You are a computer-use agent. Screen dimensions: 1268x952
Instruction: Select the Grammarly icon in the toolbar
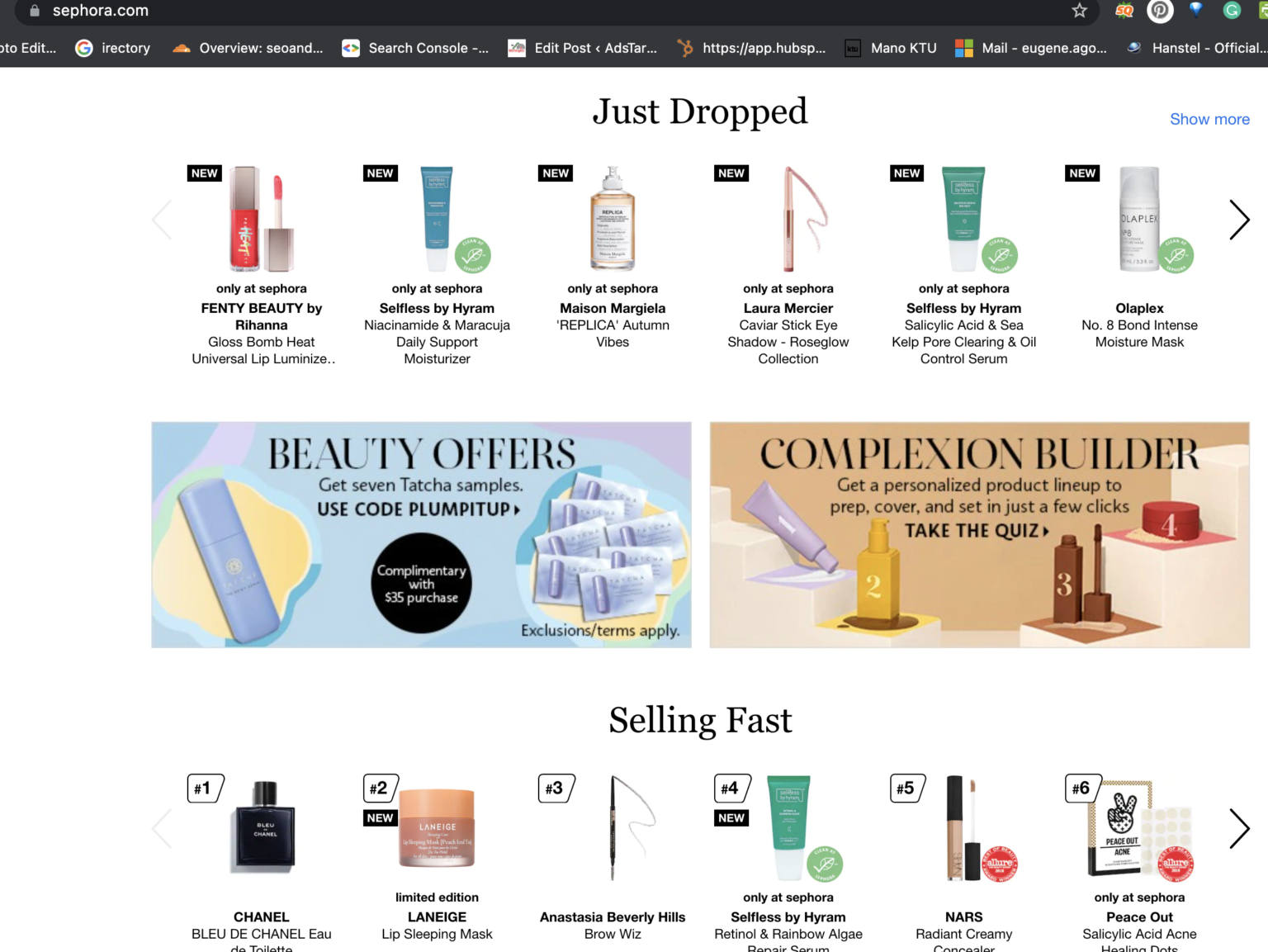tap(1231, 12)
